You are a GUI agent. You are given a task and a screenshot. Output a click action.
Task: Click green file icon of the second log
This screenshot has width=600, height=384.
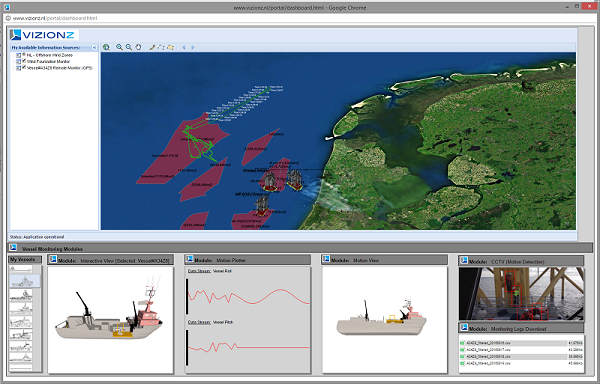pos(462,350)
